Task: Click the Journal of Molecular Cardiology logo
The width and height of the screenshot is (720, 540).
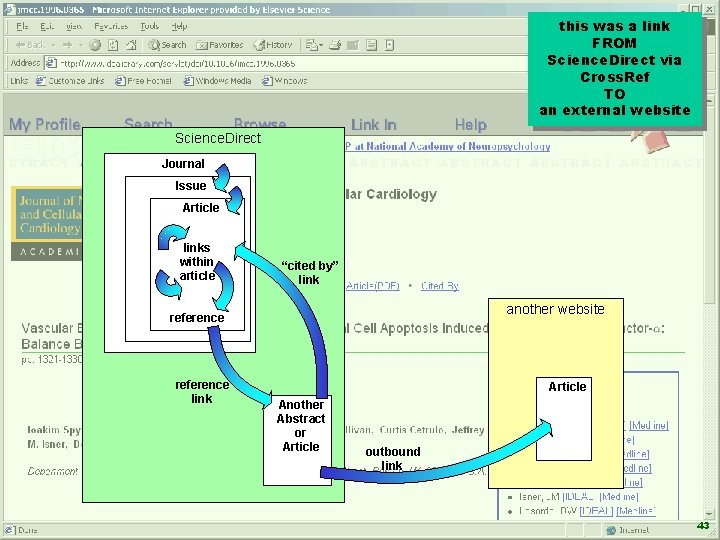Action: tap(46, 224)
